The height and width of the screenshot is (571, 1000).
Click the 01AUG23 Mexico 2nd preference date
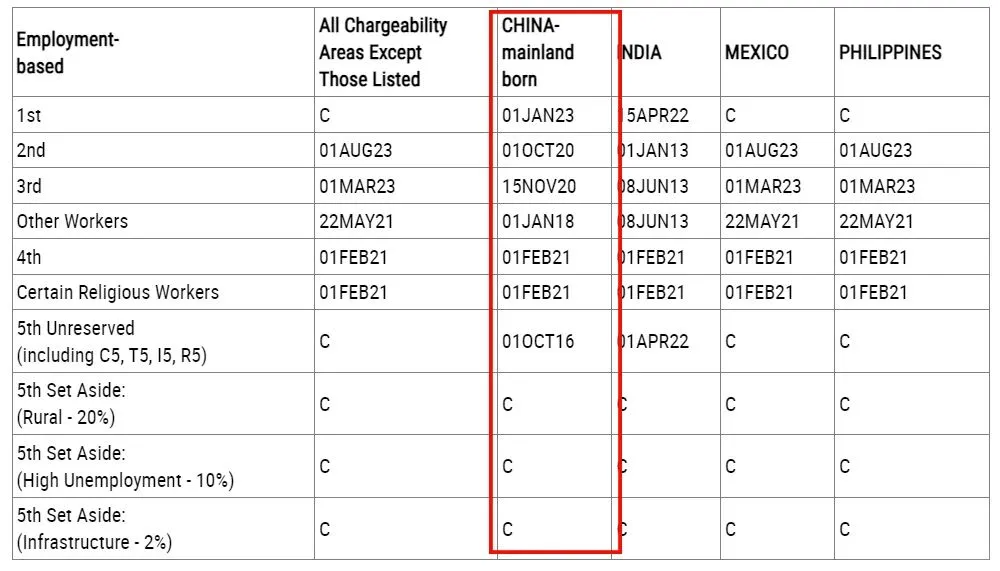point(761,151)
